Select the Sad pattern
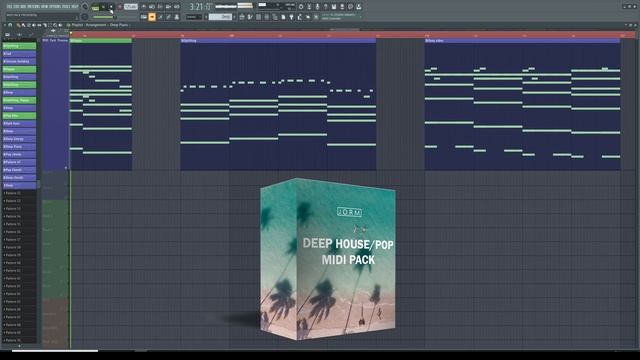The width and height of the screenshot is (640, 360). [x=19, y=53]
